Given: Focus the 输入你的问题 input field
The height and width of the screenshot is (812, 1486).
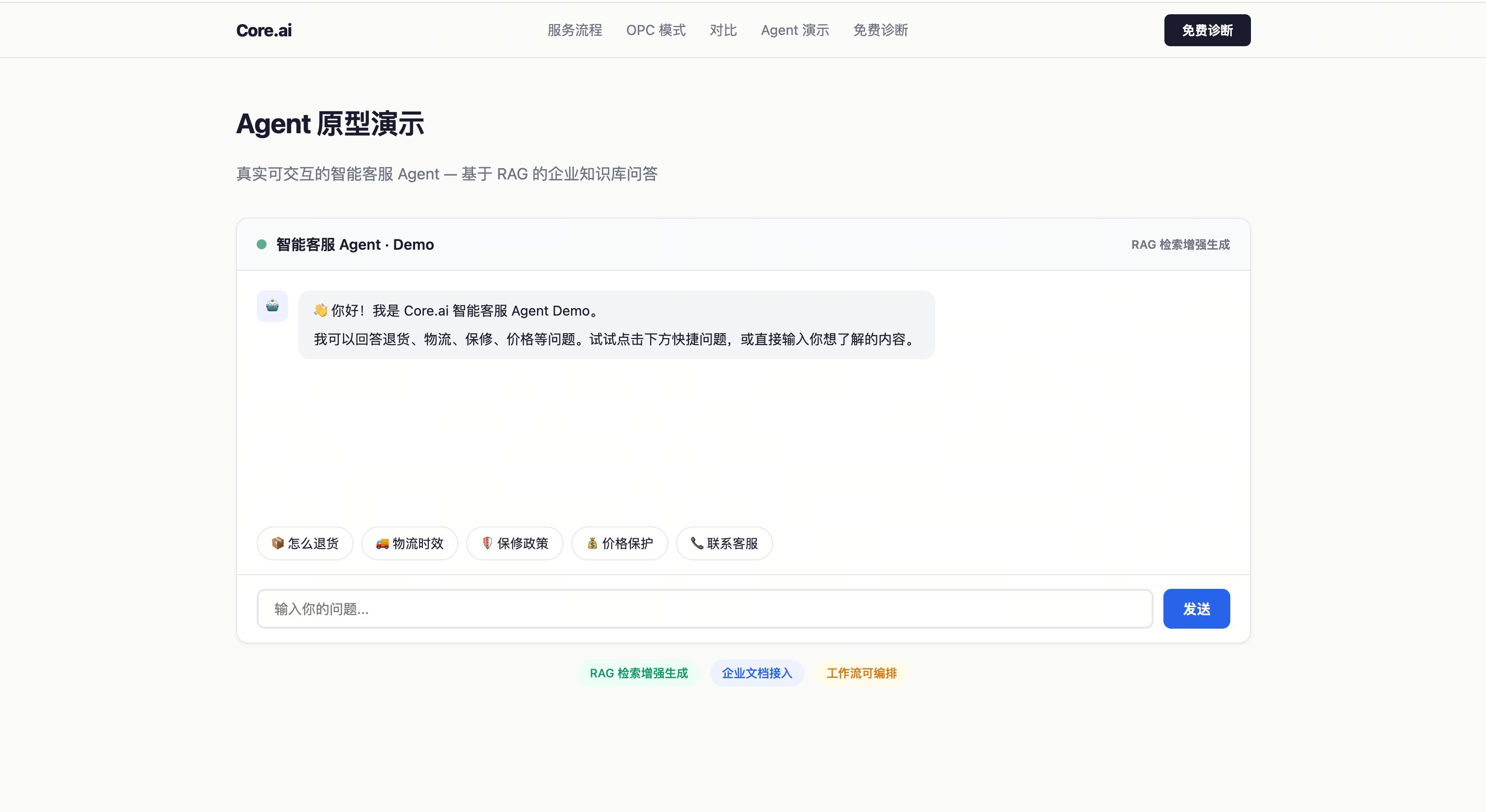Looking at the screenshot, I should coord(704,609).
